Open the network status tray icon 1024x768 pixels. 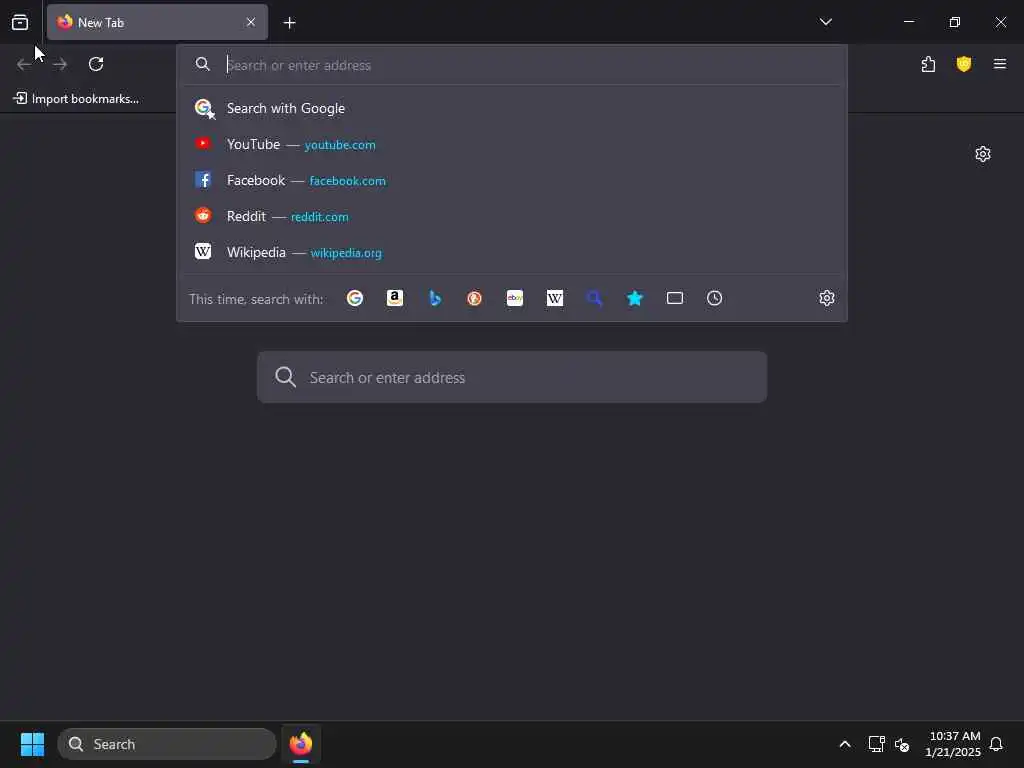[876, 744]
